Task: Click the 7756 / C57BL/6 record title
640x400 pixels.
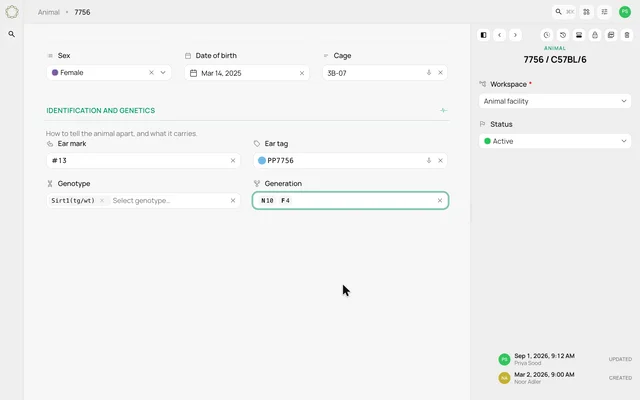Action: (x=555, y=60)
